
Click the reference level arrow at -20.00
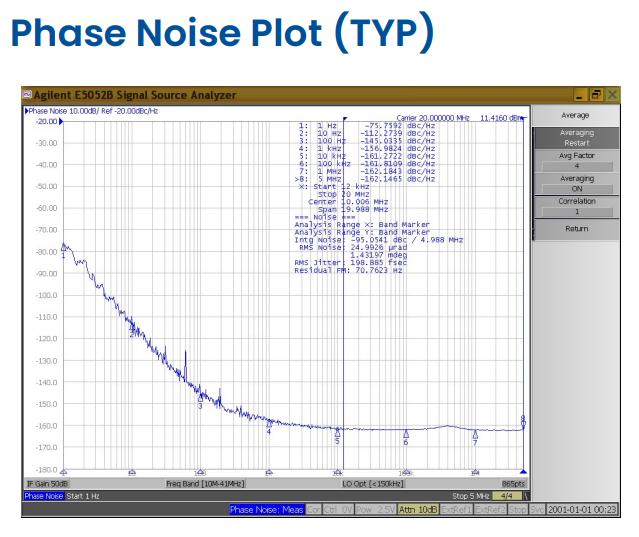pyautogui.click(x=61, y=121)
